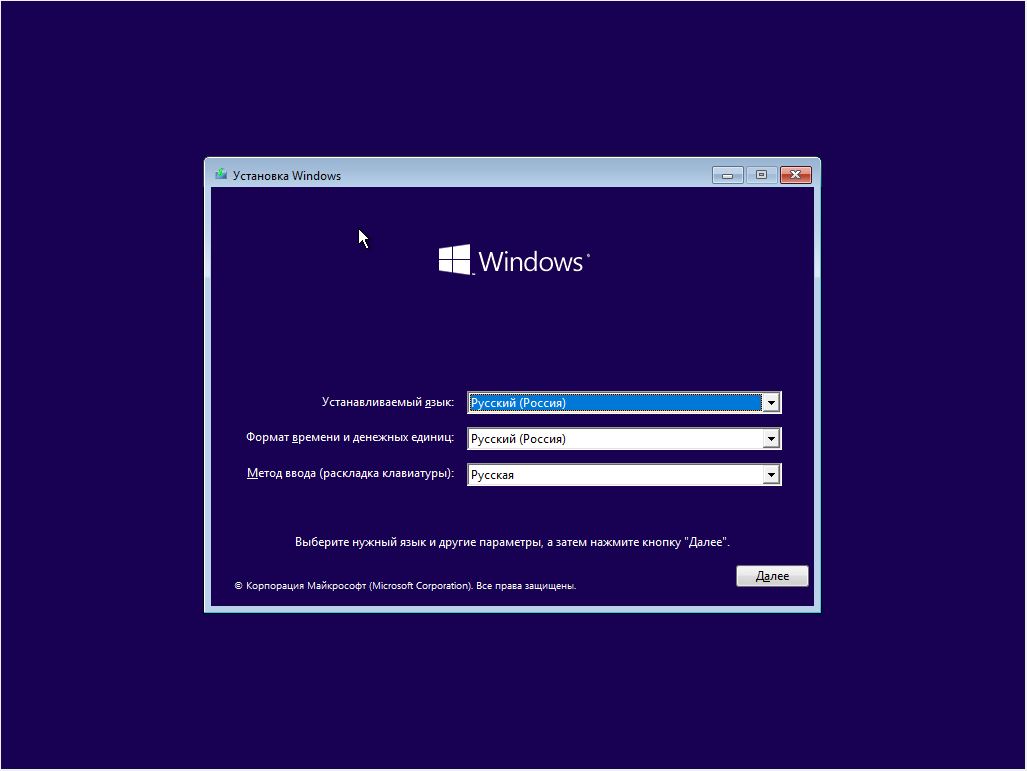Click the chevron beside the keyboard layout selector

772,474
